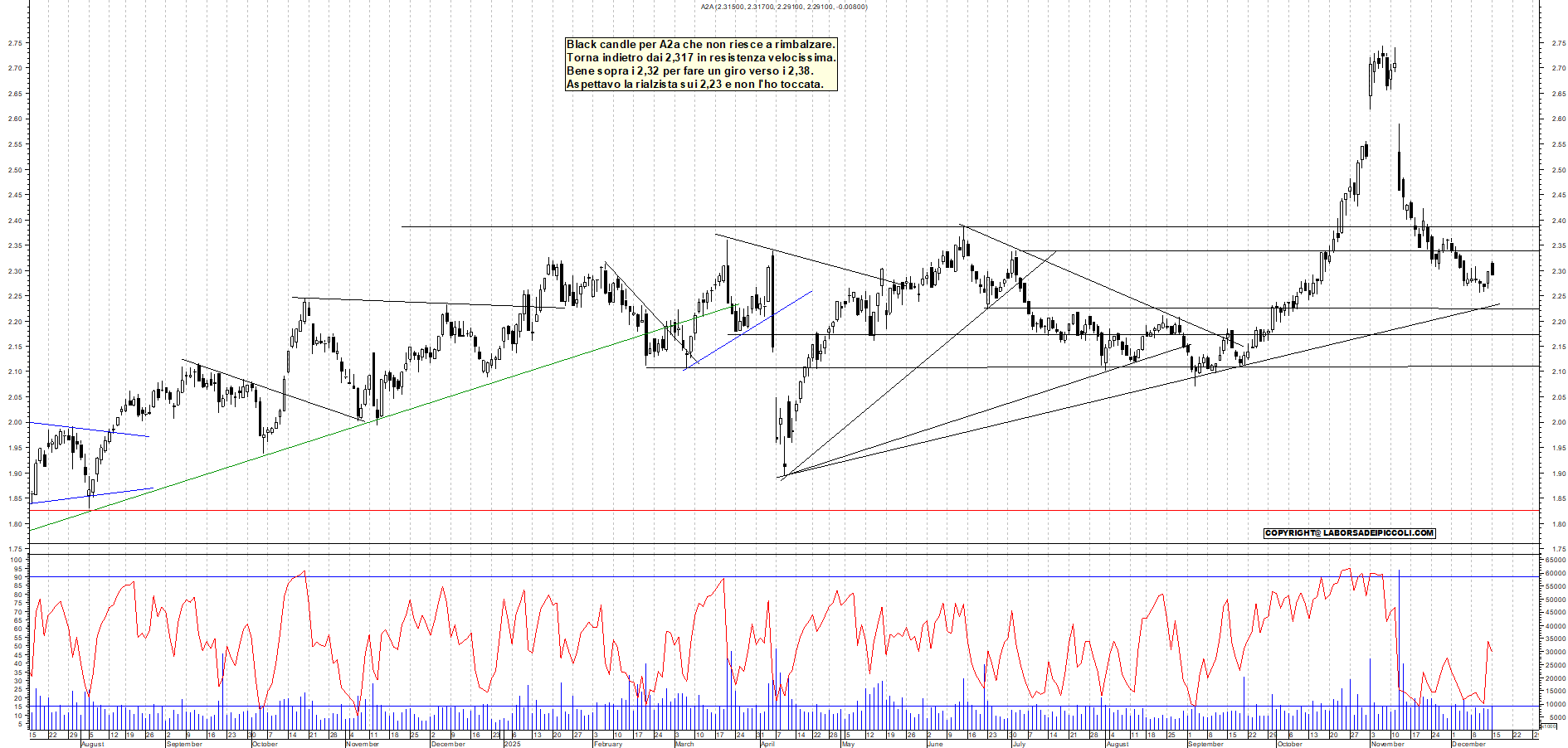Select the yellow annotation box starting 'Black candle'
The height and width of the screenshot is (748, 1568).
pyautogui.click(x=700, y=64)
